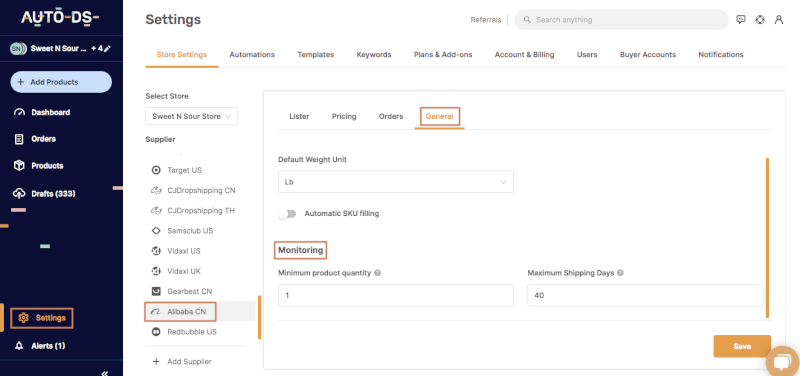The width and height of the screenshot is (800, 376).
Task: Select the General sub-tab
Action: click(x=439, y=116)
